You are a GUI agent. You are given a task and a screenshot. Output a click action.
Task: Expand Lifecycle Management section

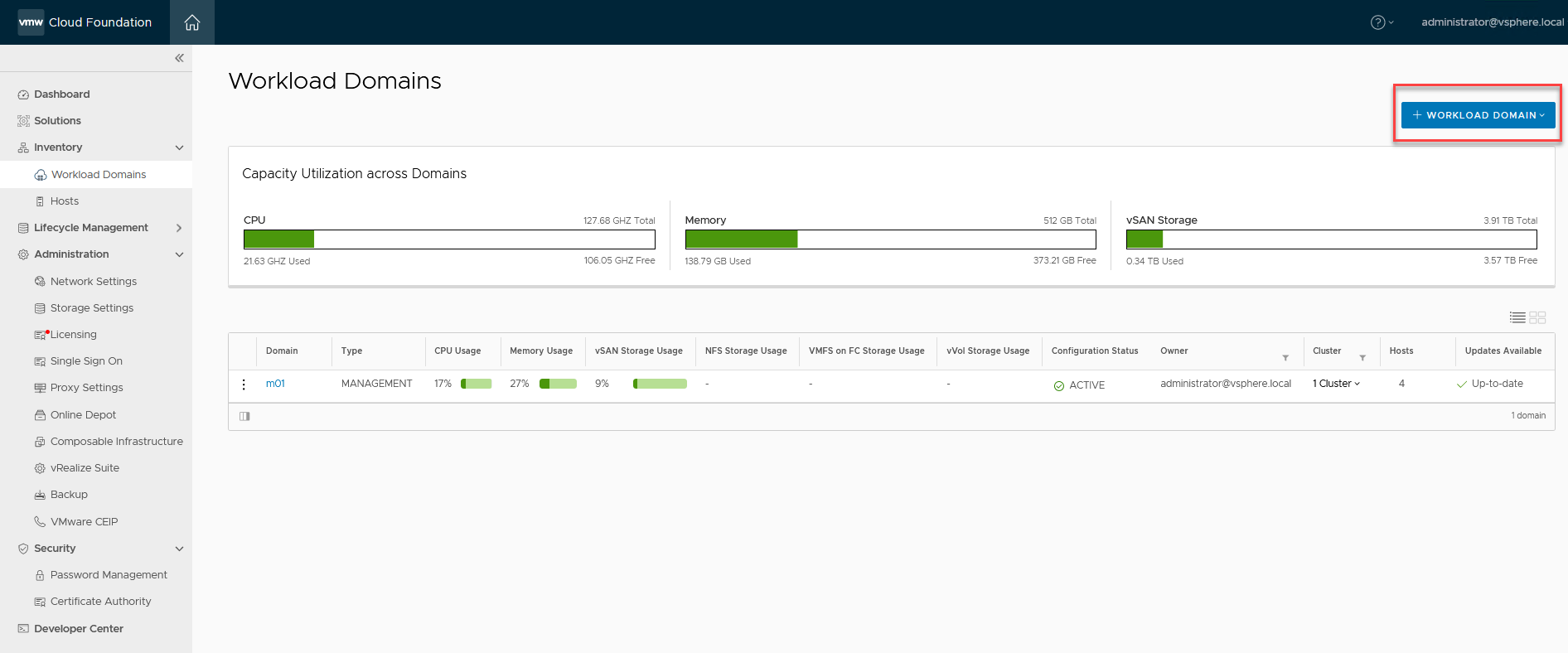pos(179,228)
